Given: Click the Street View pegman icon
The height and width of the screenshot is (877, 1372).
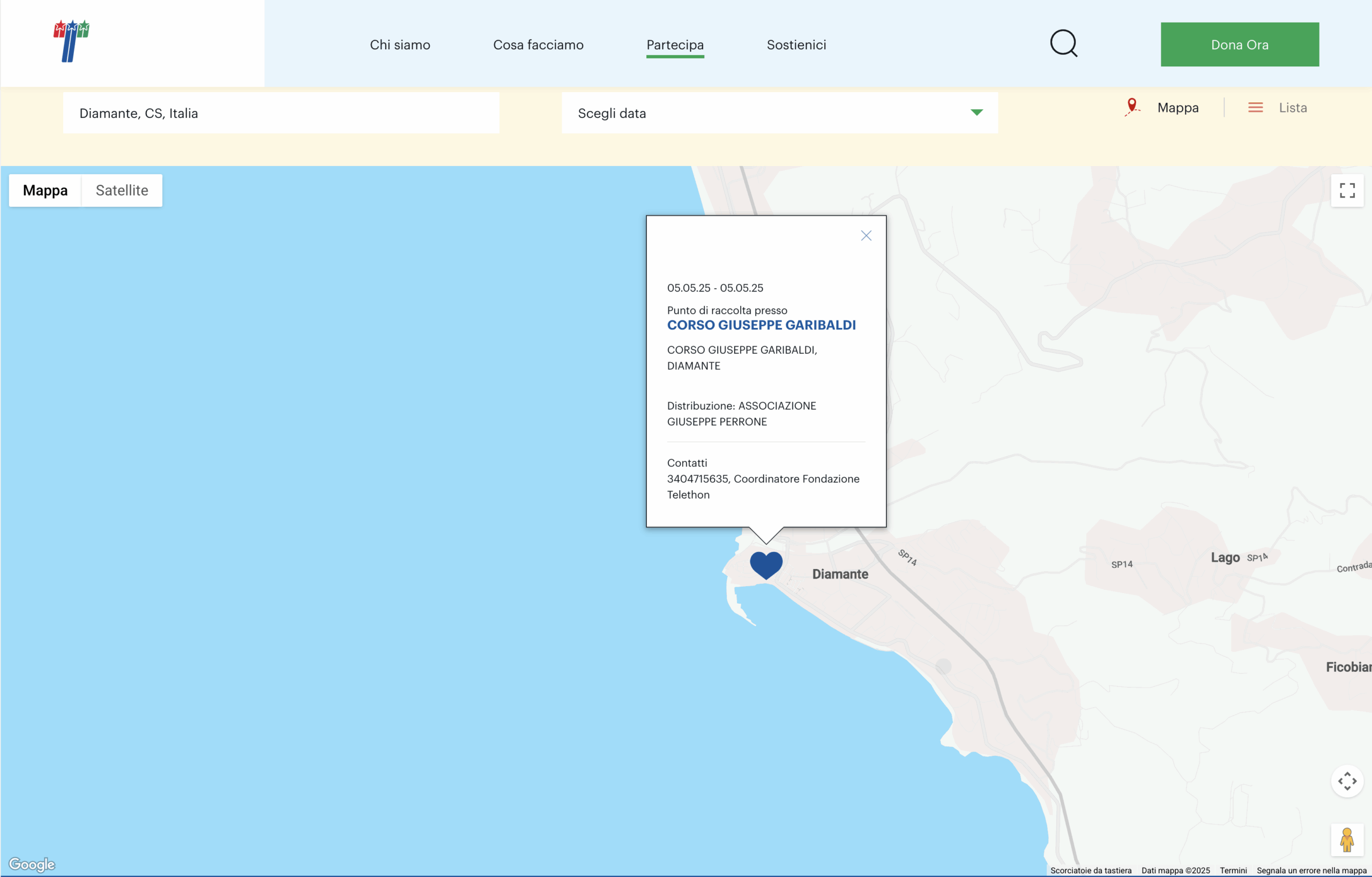Looking at the screenshot, I should tap(1346, 839).
